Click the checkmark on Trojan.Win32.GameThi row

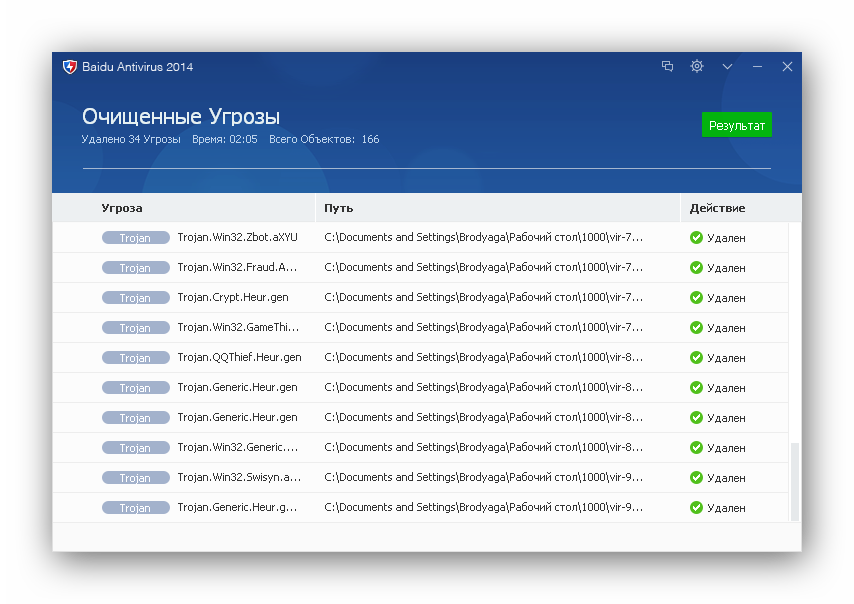[x=695, y=327]
